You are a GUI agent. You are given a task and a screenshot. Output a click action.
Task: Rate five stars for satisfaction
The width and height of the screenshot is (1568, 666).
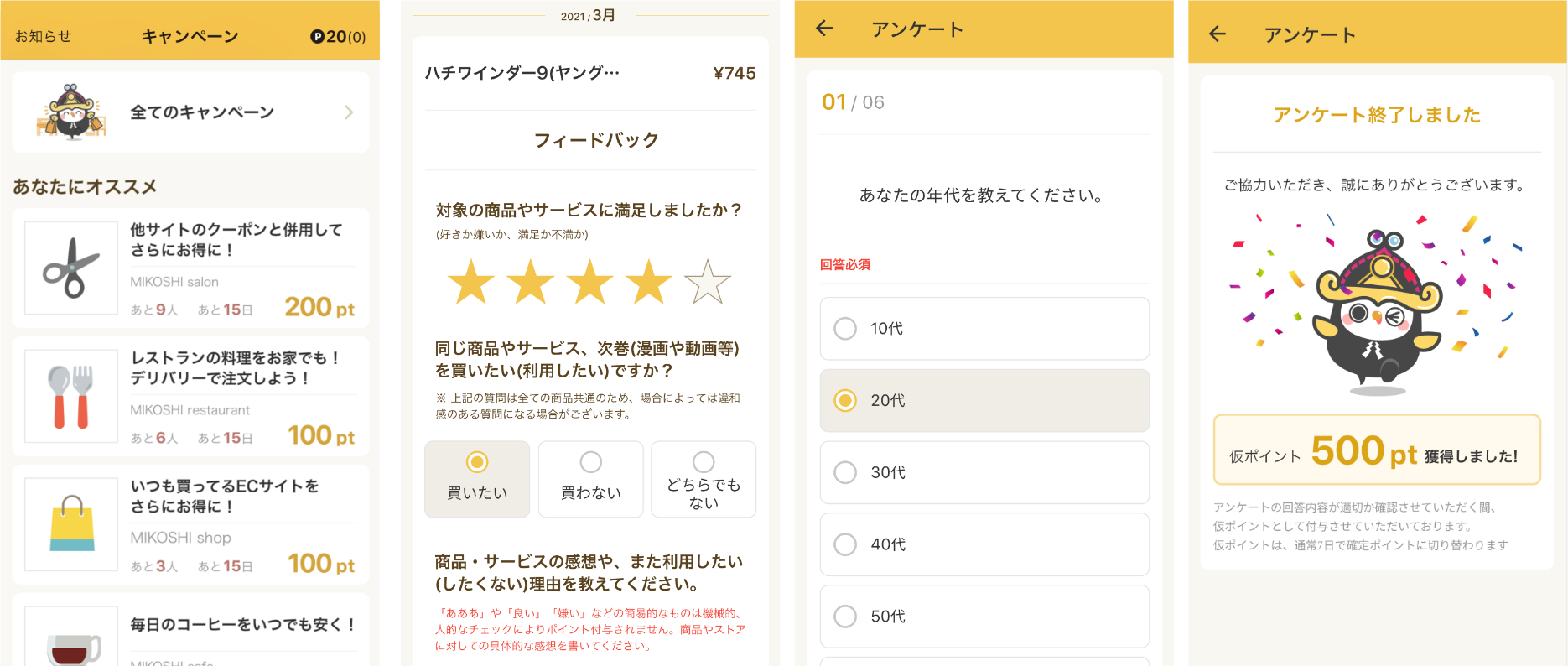point(709,282)
